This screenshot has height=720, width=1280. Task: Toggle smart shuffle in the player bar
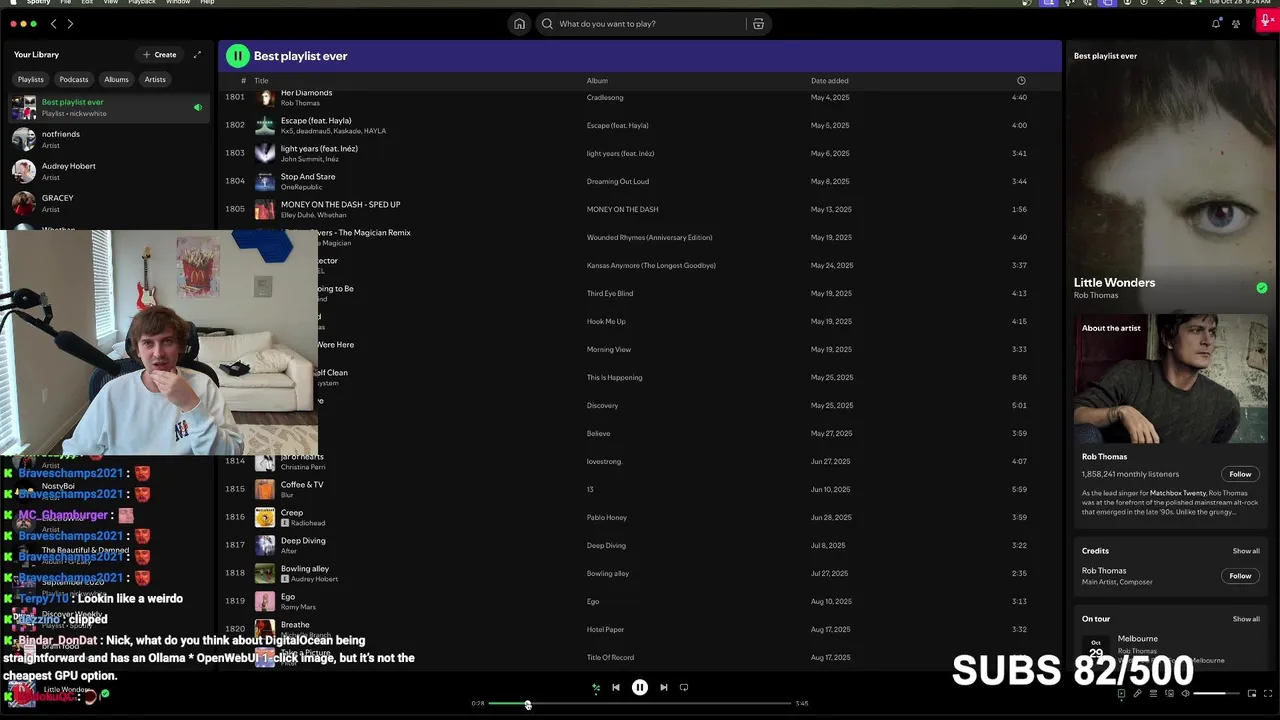point(596,687)
